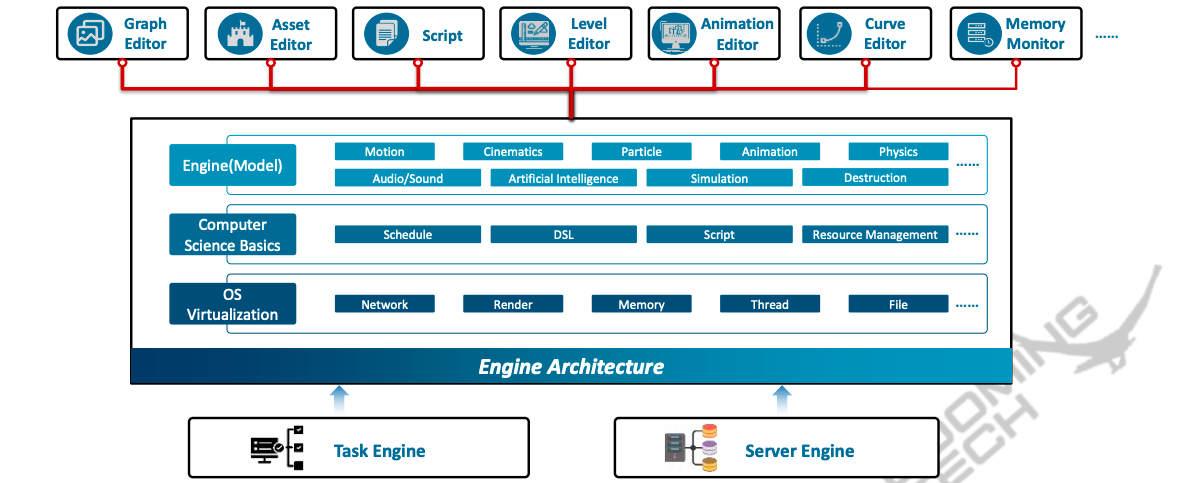Select the top-row Script label
The image size is (1202, 483).
pos(442,35)
